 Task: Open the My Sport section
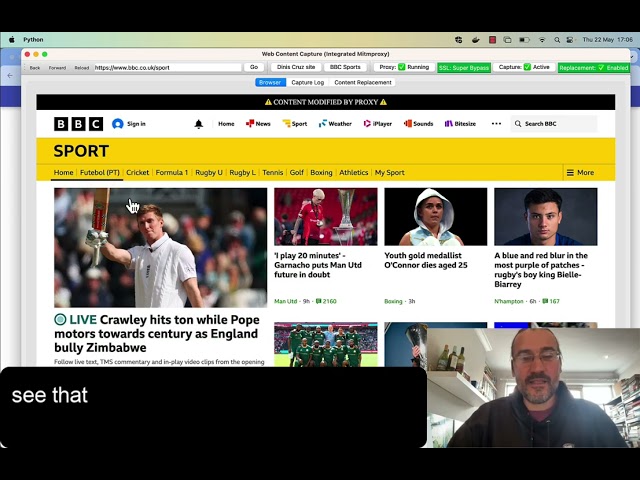click(x=390, y=173)
